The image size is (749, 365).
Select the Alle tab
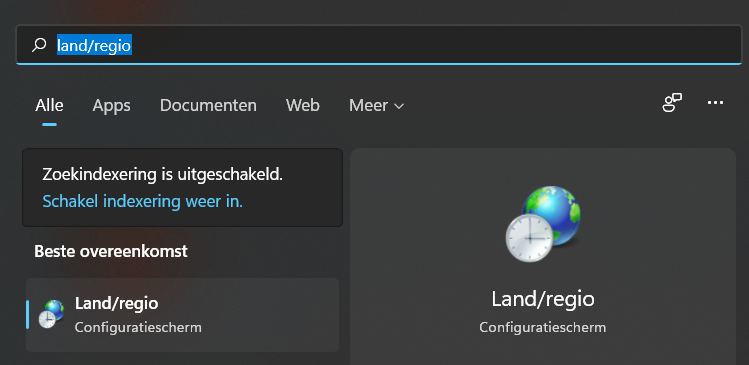point(49,105)
